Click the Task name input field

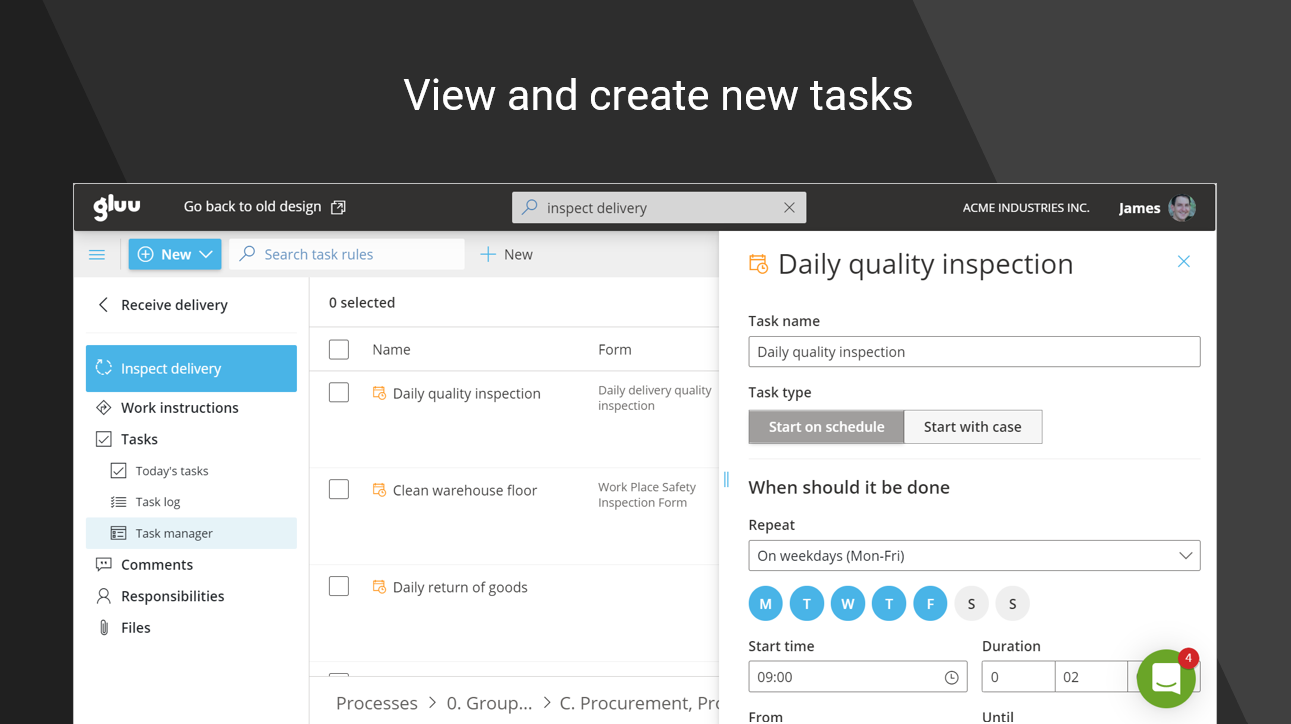[973, 352]
